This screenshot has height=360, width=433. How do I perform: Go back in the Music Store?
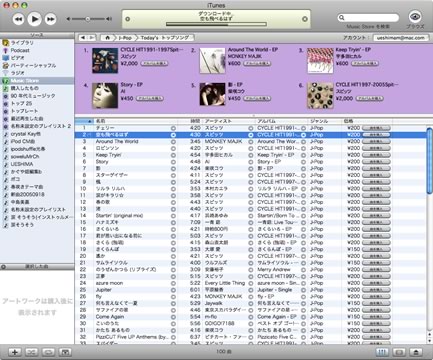[83, 38]
